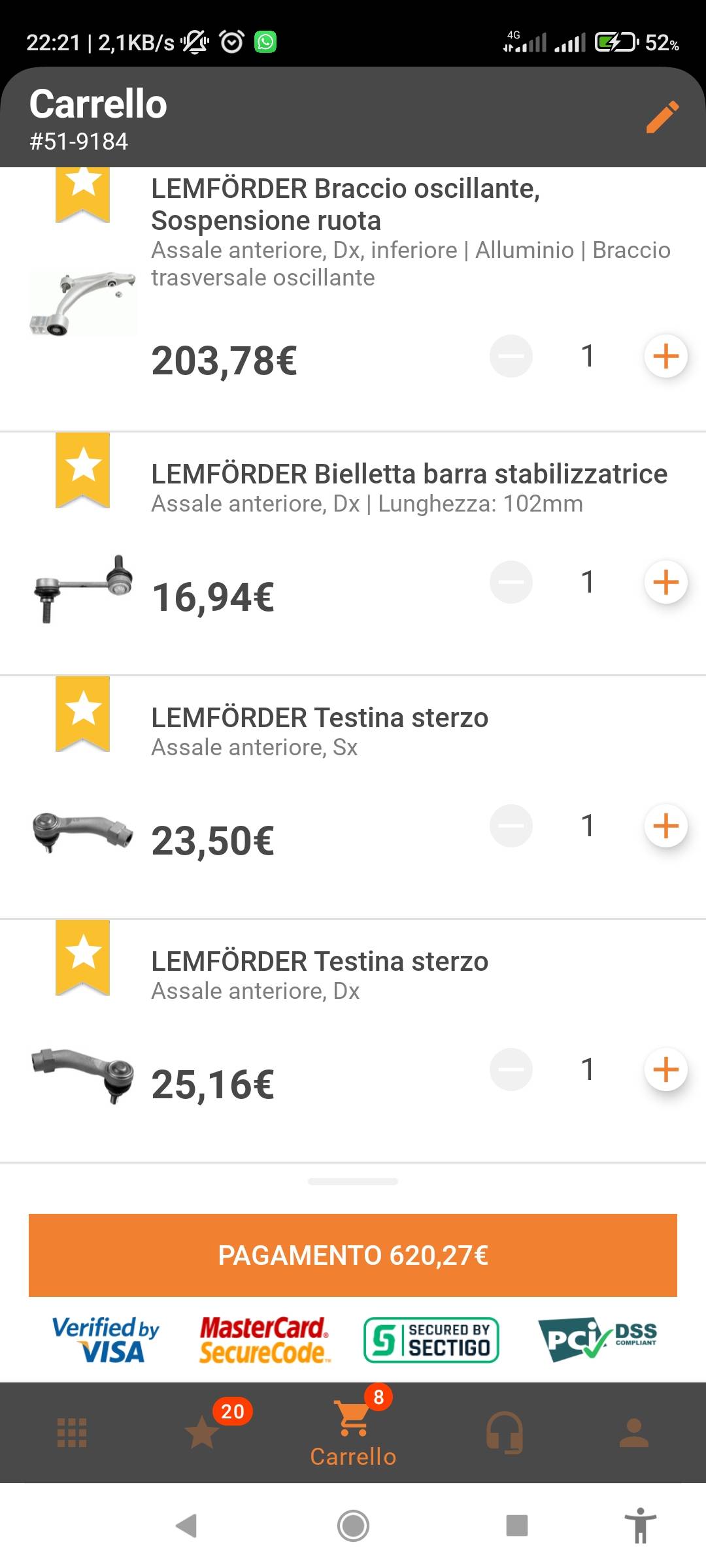The height and width of the screenshot is (1568, 706).
Task: Tap the orange pencil edit icon
Action: click(x=662, y=118)
